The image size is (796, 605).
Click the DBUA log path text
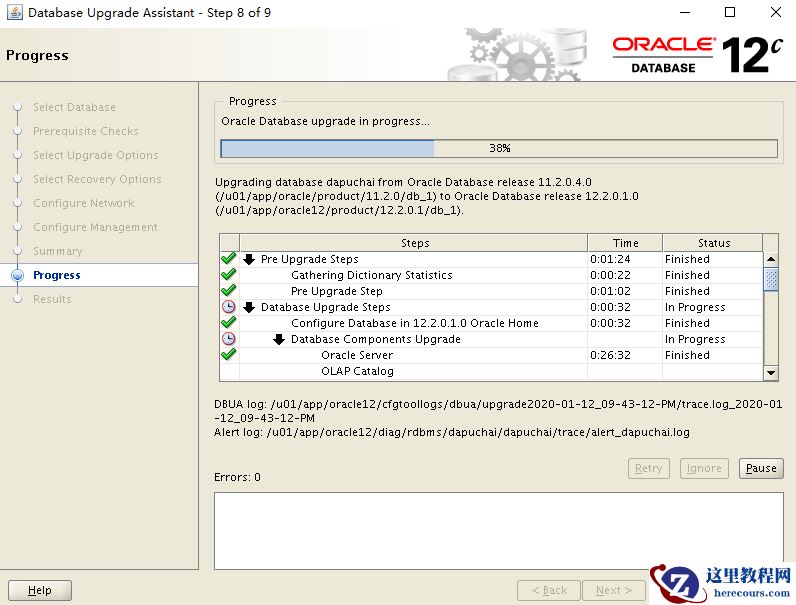(x=498, y=411)
